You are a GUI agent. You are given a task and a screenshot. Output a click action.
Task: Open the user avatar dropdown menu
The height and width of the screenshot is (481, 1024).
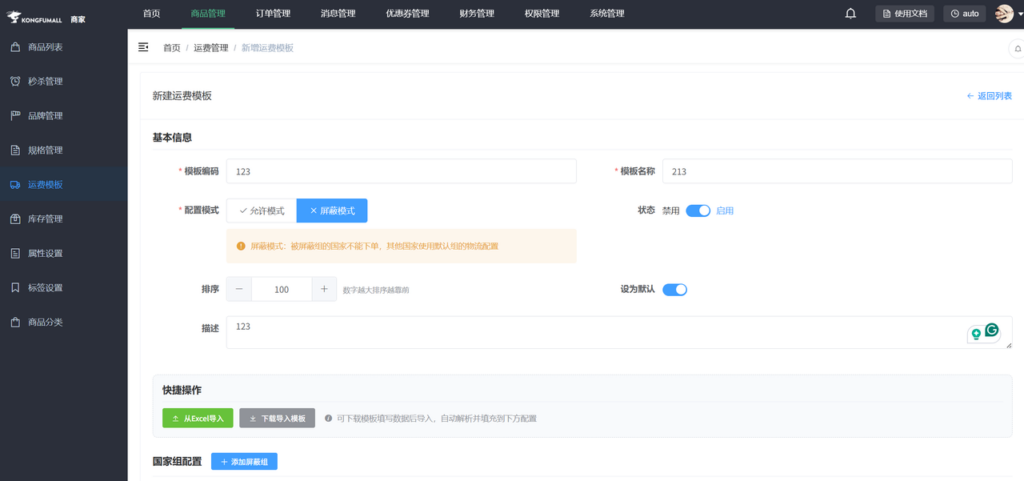pyautogui.click(x=1004, y=14)
